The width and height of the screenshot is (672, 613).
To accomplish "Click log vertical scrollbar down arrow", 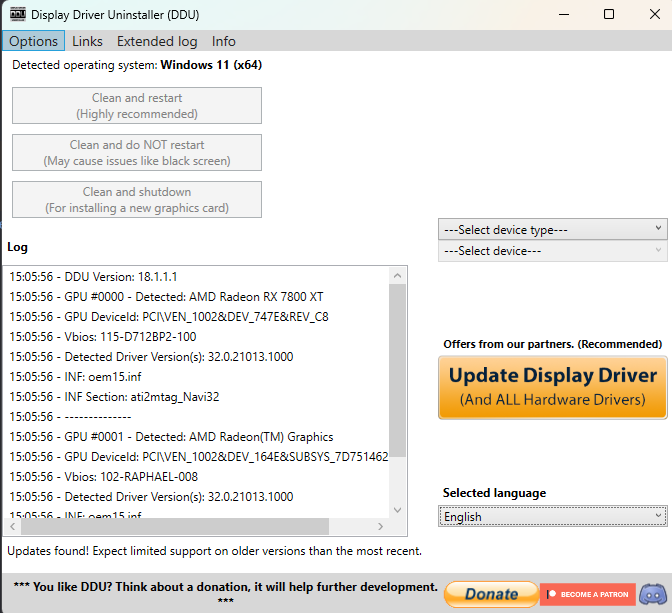I will coord(397,510).
